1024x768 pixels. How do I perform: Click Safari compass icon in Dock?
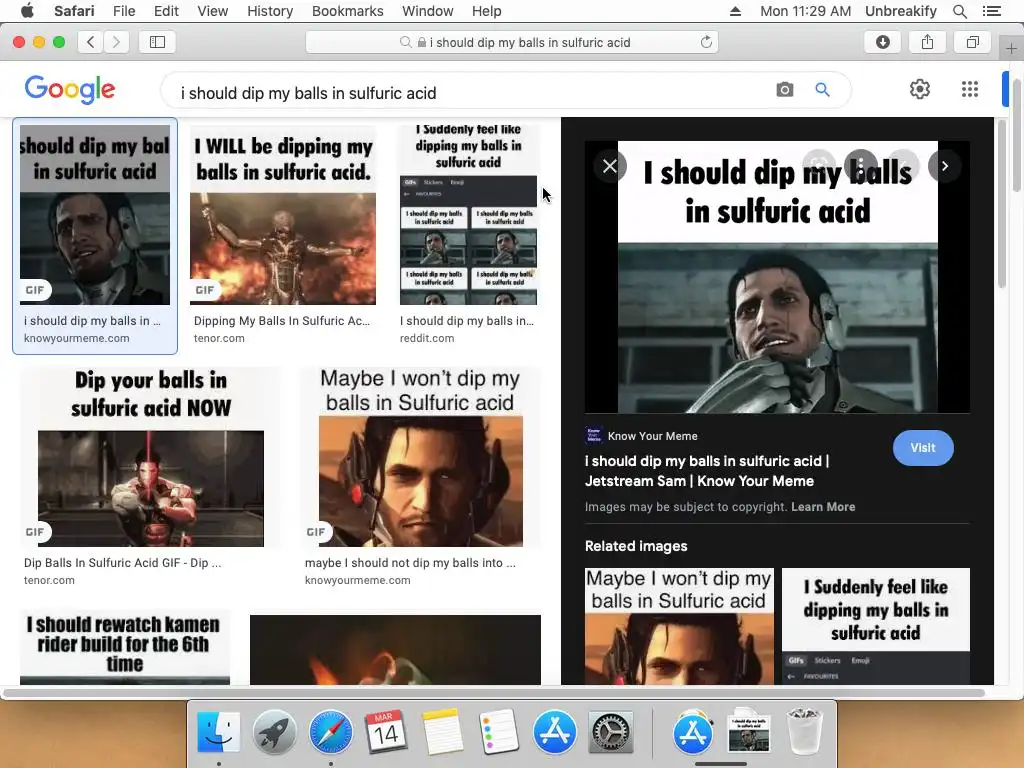[330, 732]
